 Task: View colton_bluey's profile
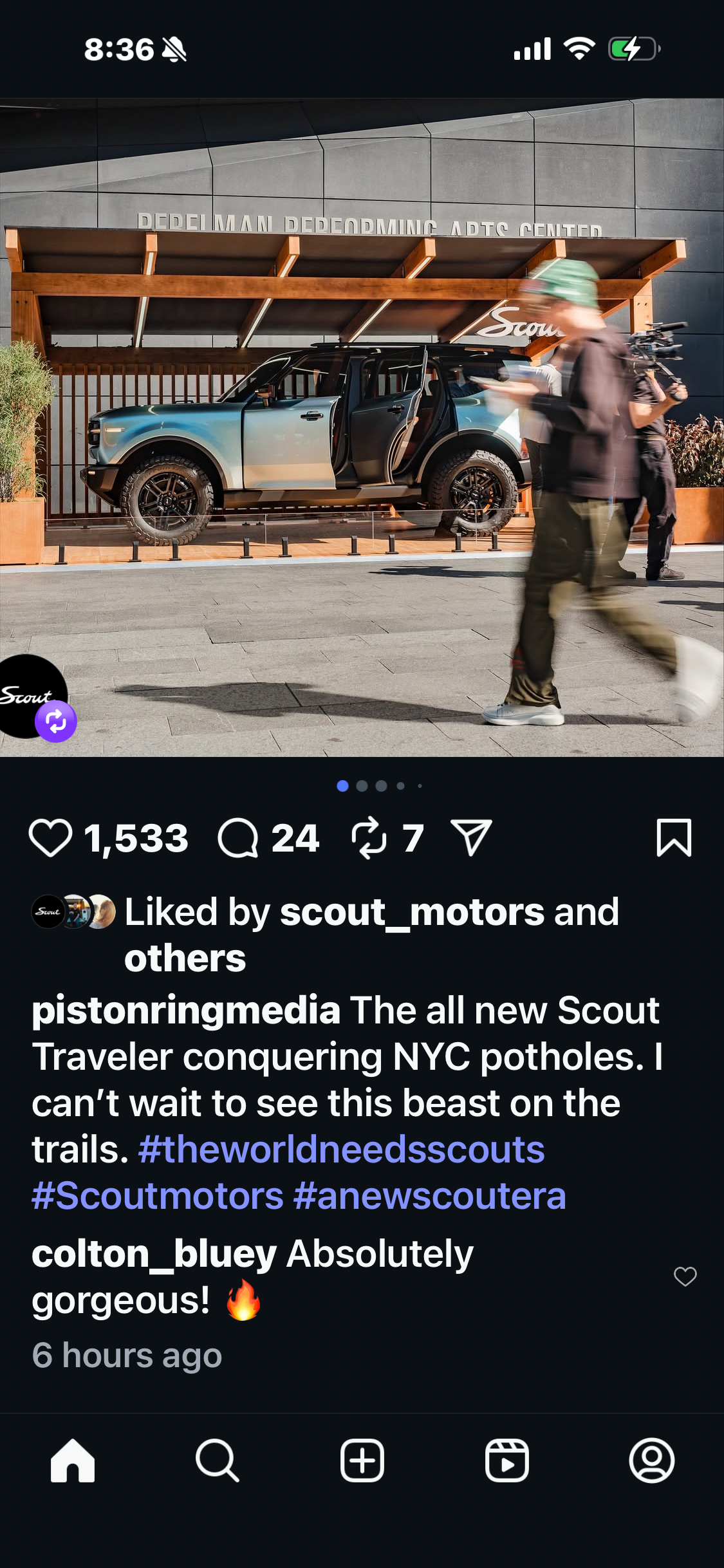pos(154,1254)
